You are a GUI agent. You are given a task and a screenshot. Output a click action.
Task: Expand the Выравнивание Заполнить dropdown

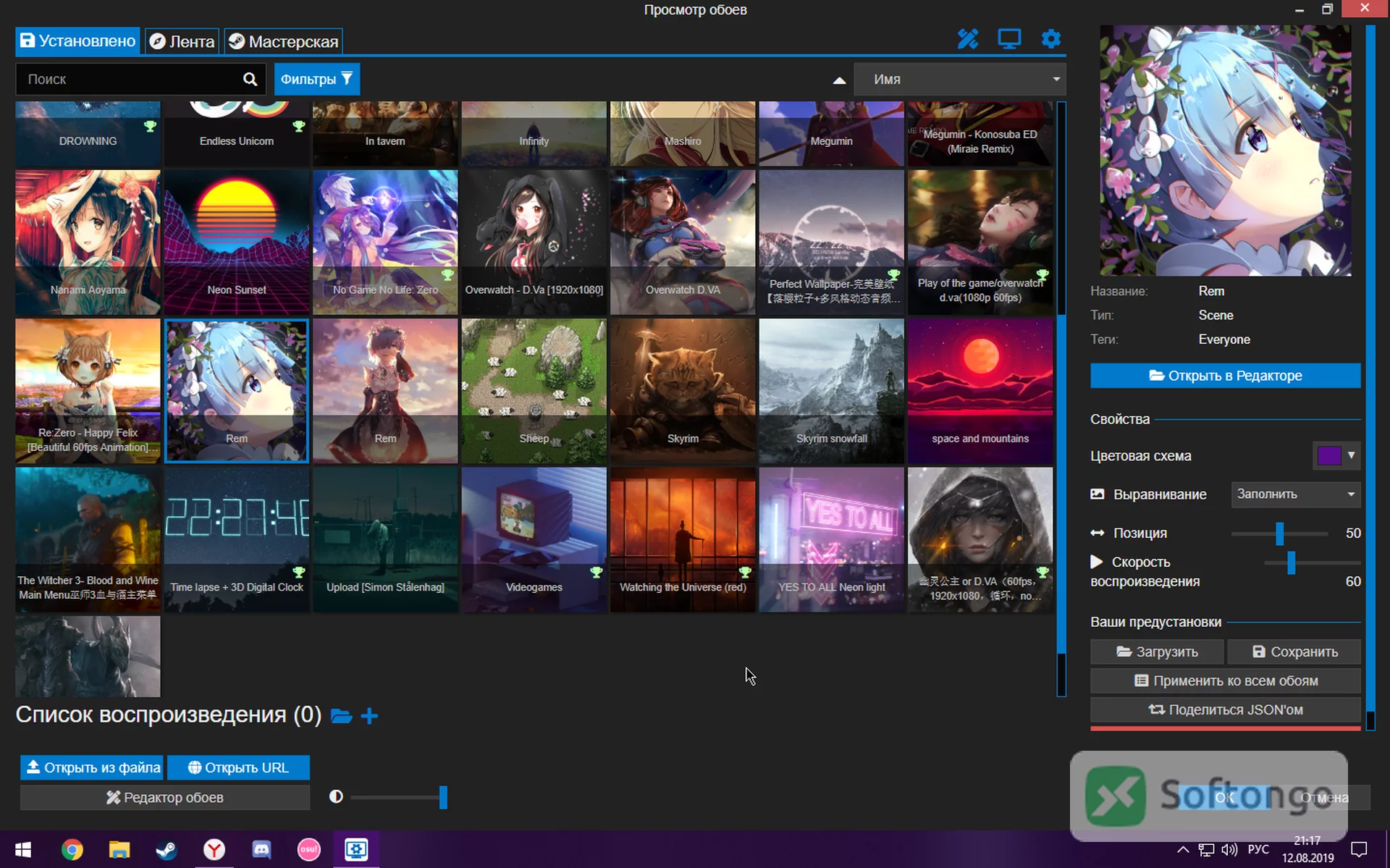tap(1295, 494)
